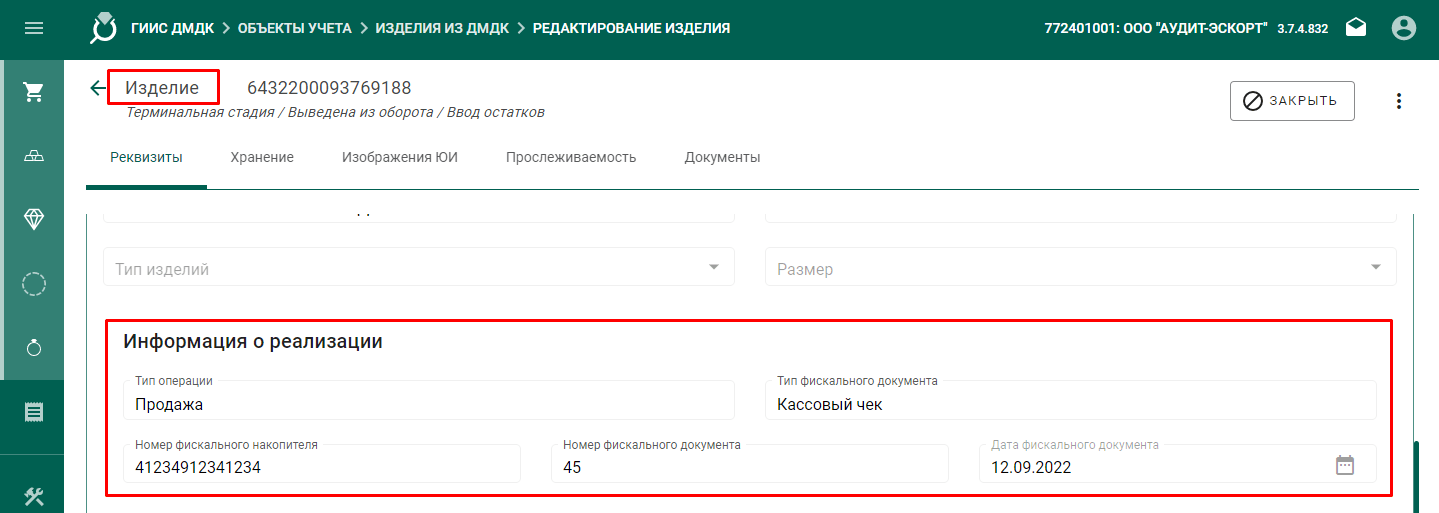Click the stage status text Терминальная стадия
This screenshot has width=1439, height=513.
[200, 112]
